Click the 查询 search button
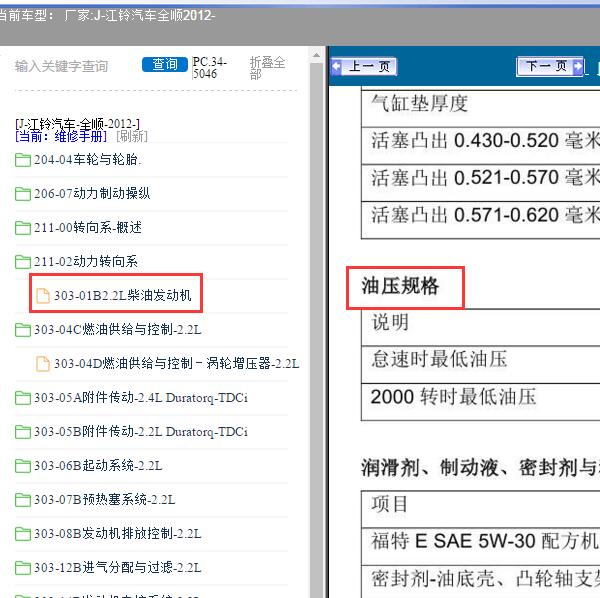Viewport: 600px width, 598px height. click(165, 65)
